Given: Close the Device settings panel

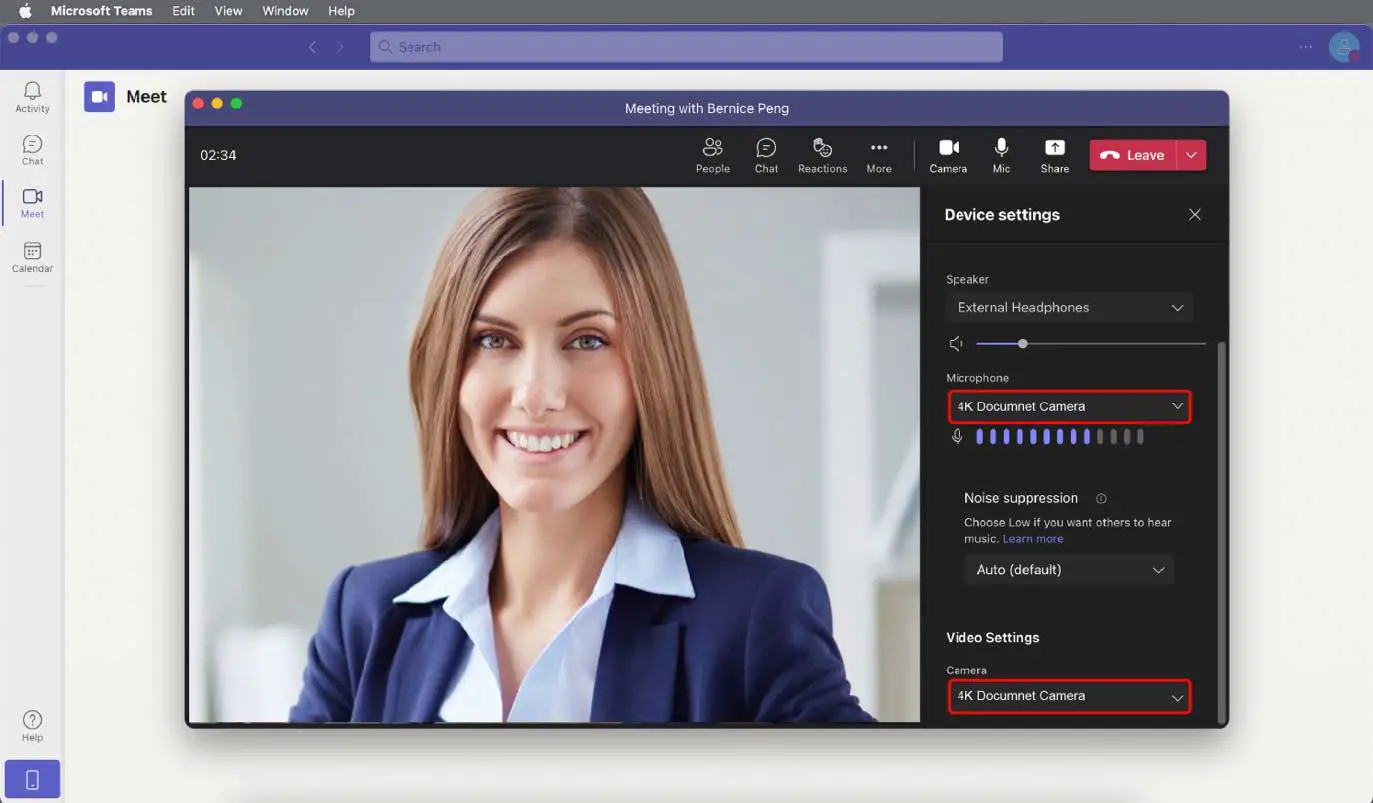Looking at the screenshot, I should [1195, 215].
